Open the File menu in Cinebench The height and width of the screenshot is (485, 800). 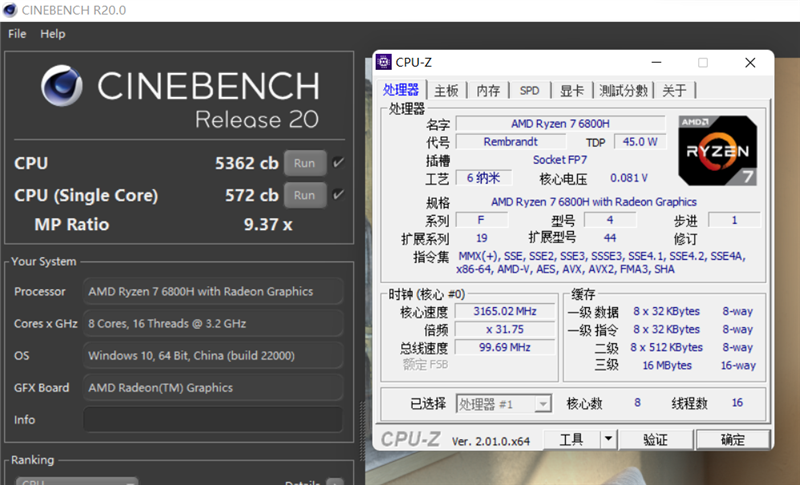coord(17,34)
